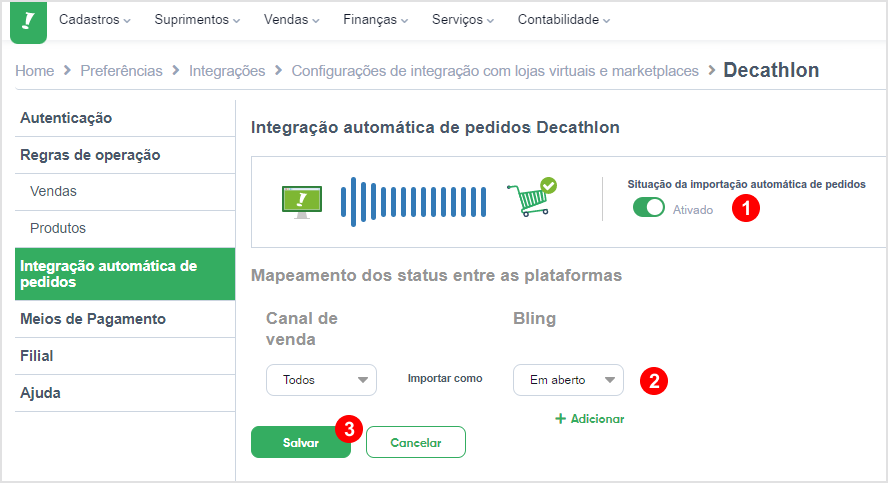888x483 pixels.
Task: Select Ajuda in sidebar
Action: click(x=125, y=393)
